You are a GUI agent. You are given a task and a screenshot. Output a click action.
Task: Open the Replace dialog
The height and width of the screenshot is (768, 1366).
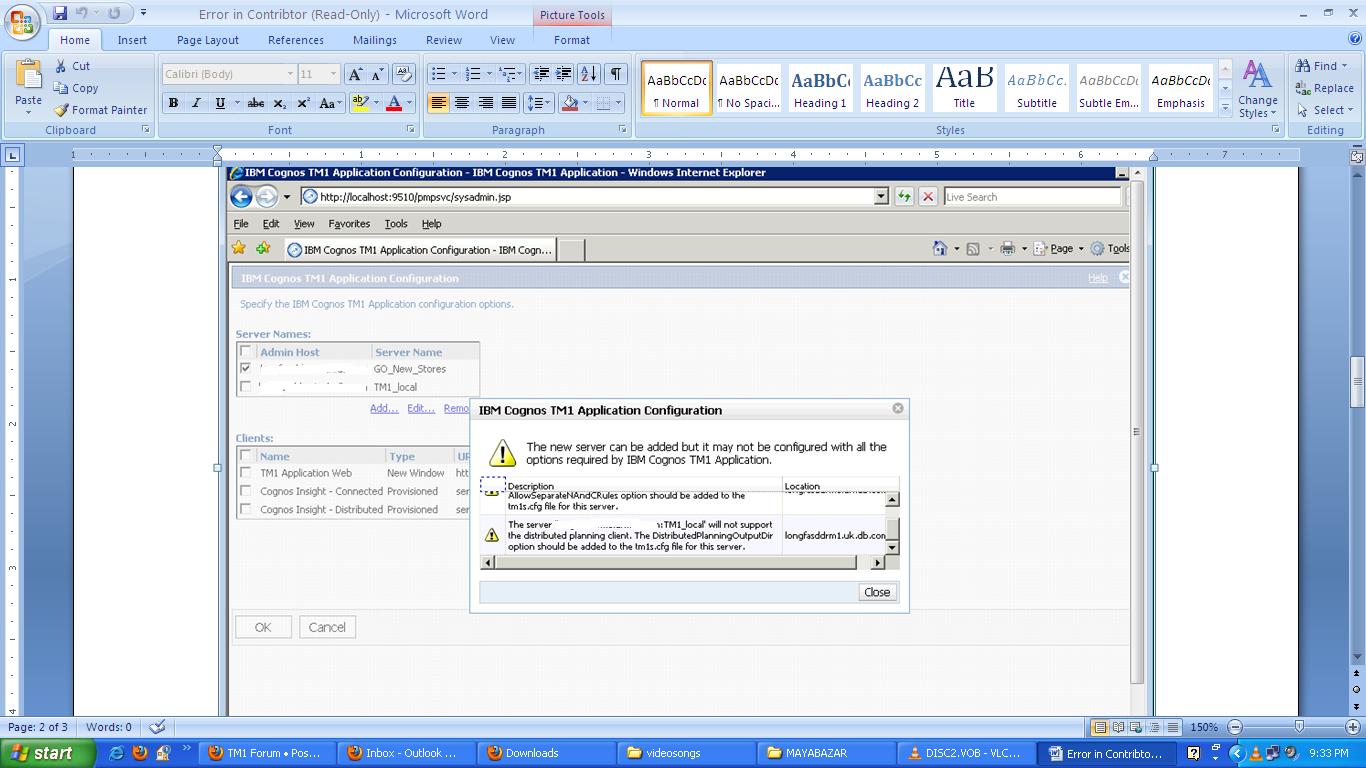click(x=1325, y=88)
